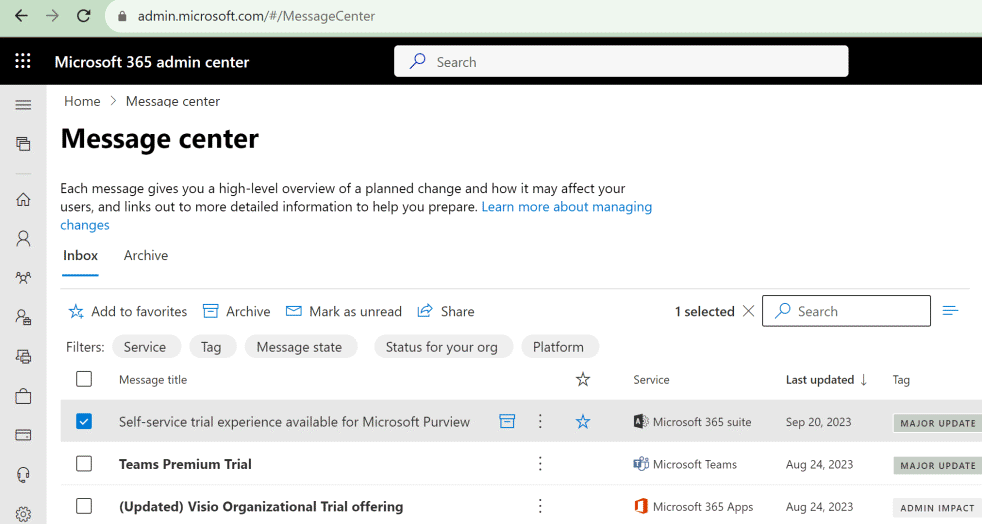
Task: Click the browser forward arrow
Action: point(52,16)
